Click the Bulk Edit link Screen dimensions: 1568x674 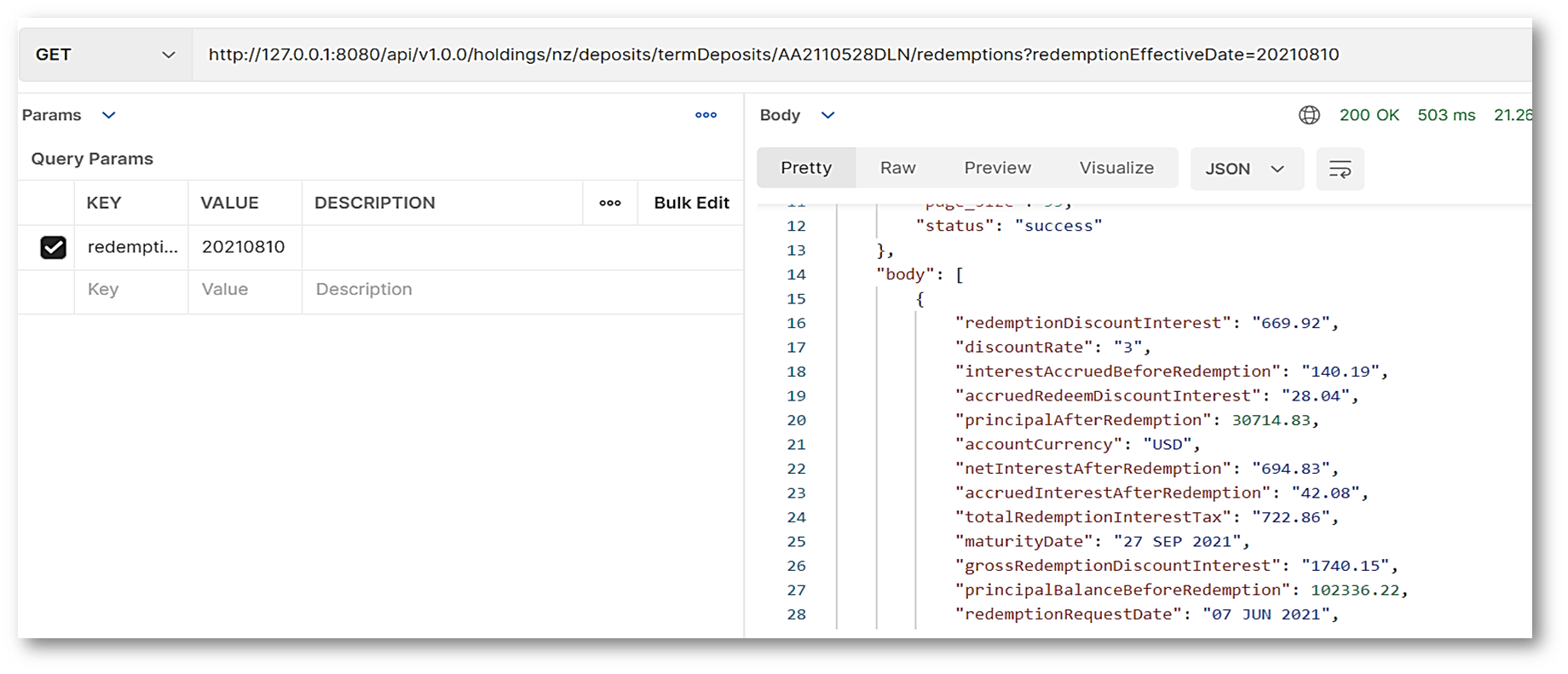[691, 203]
